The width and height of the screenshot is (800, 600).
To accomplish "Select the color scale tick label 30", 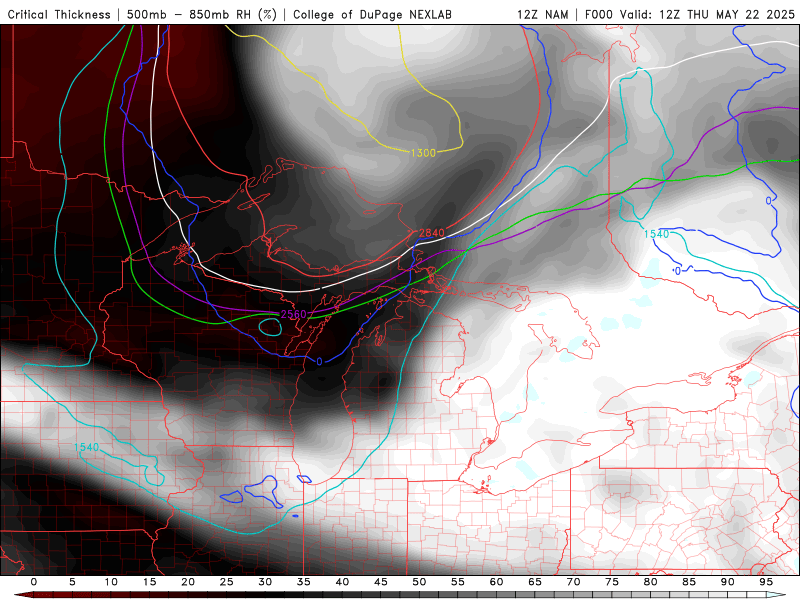I will click(265, 582).
